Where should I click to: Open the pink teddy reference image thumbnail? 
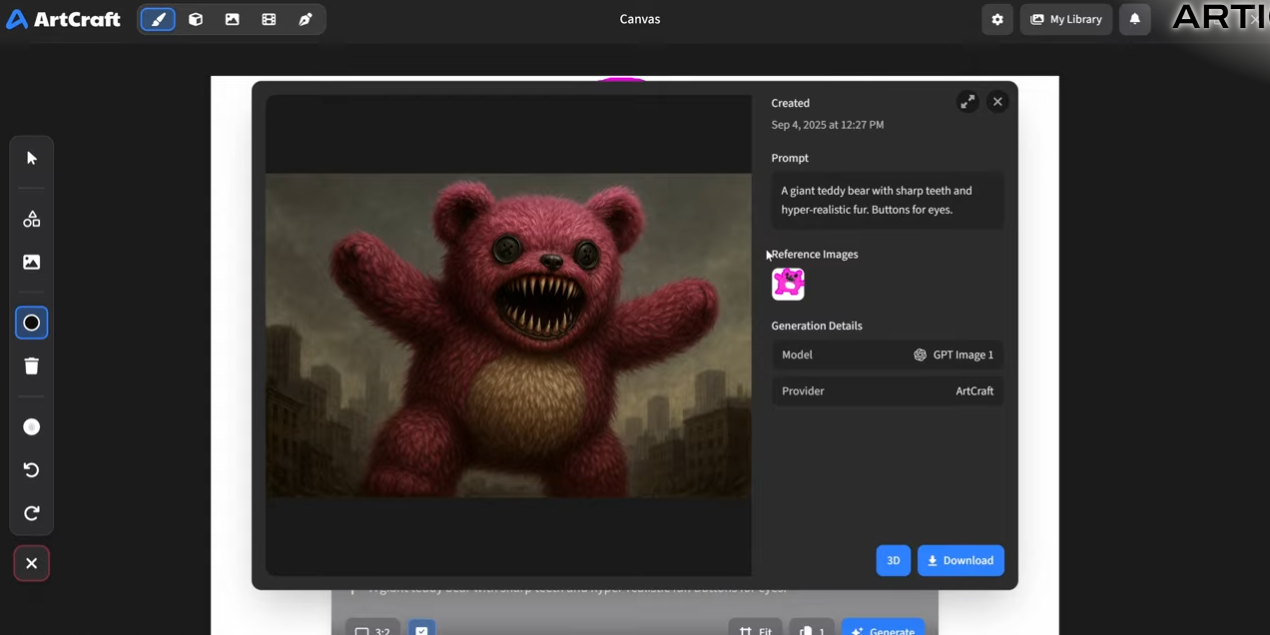click(788, 284)
